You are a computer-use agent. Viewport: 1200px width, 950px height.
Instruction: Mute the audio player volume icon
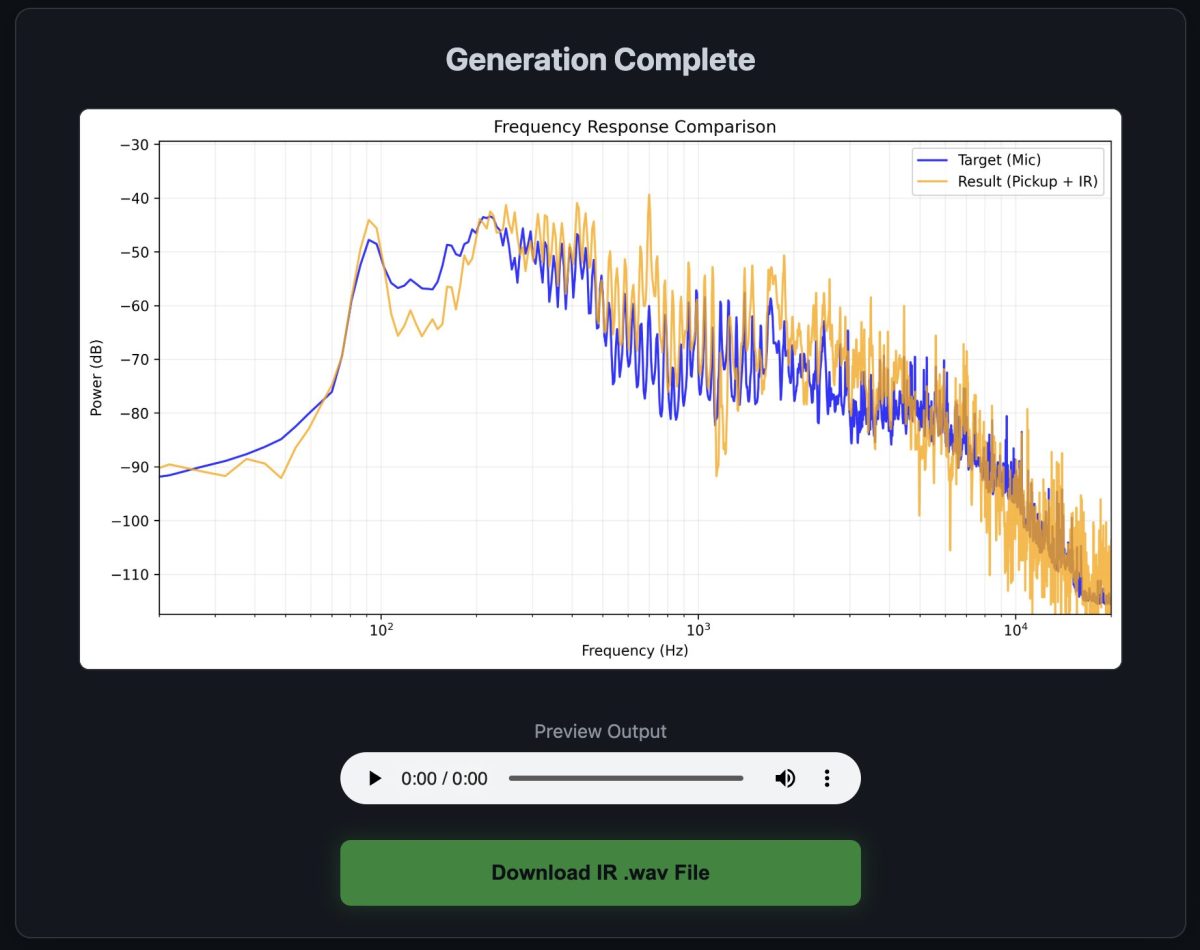[x=785, y=778]
